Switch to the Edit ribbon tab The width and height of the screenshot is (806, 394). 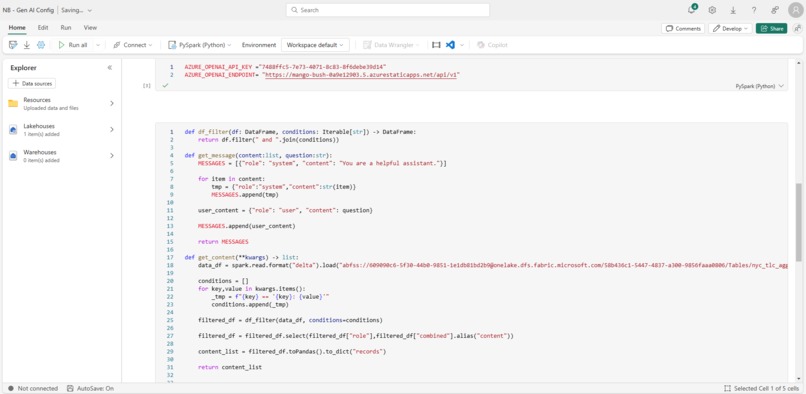pyautogui.click(x=43, y=28)
